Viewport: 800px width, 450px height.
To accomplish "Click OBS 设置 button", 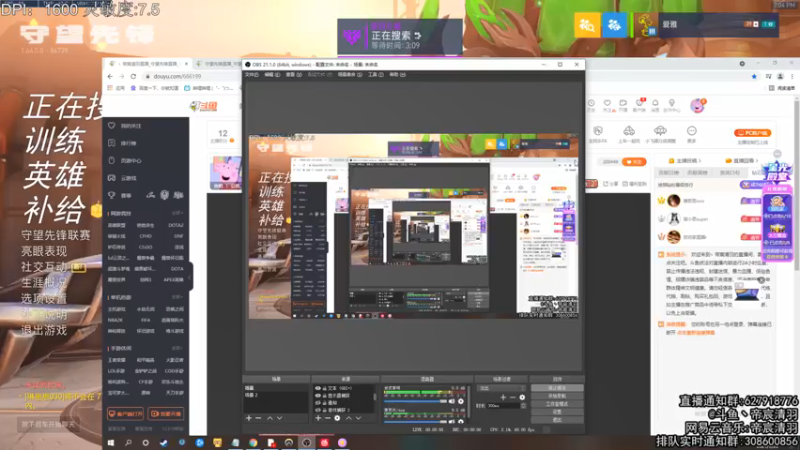I will [x=557, y=412].
